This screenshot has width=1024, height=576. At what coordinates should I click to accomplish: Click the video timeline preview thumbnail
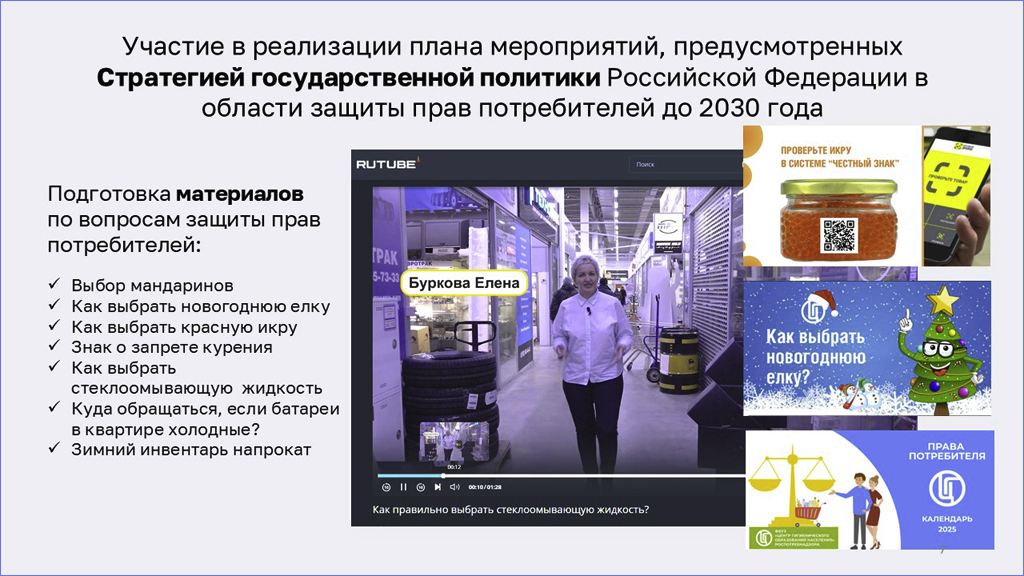[453, 442]
